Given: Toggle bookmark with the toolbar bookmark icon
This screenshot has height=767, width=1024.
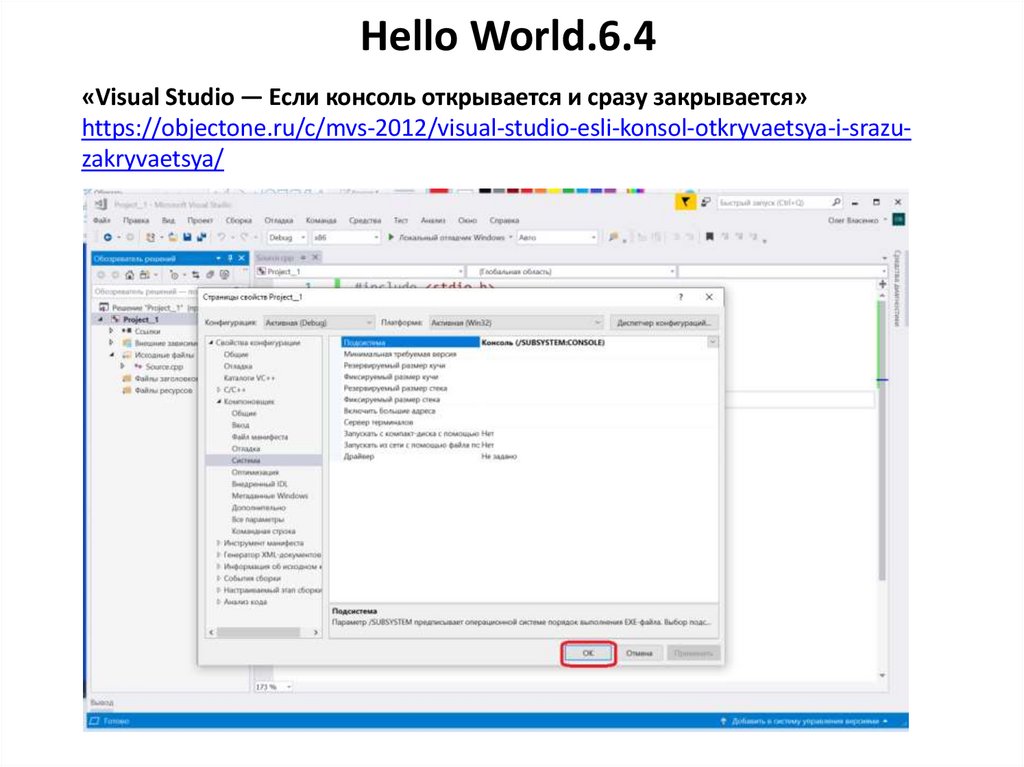Looking at the screenshot, I should point(709,237).
